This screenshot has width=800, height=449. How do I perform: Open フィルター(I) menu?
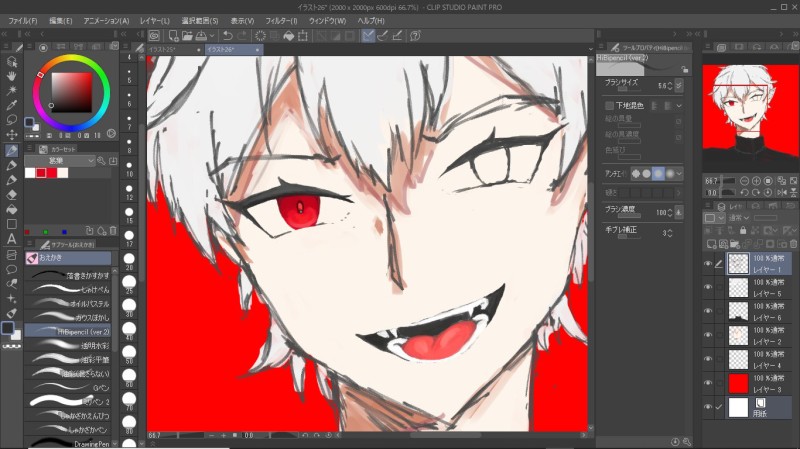pos(281,21)
